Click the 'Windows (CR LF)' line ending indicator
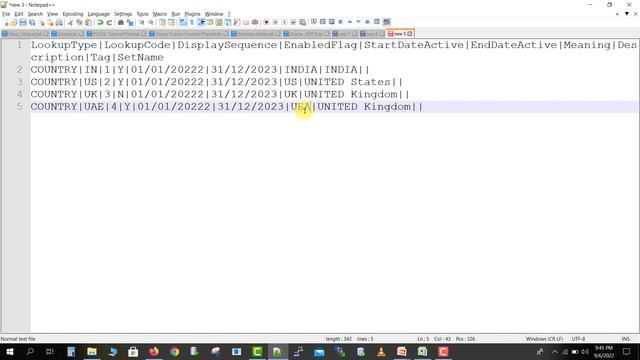Screen dimensions: 640x360 (x=544, y=339)
